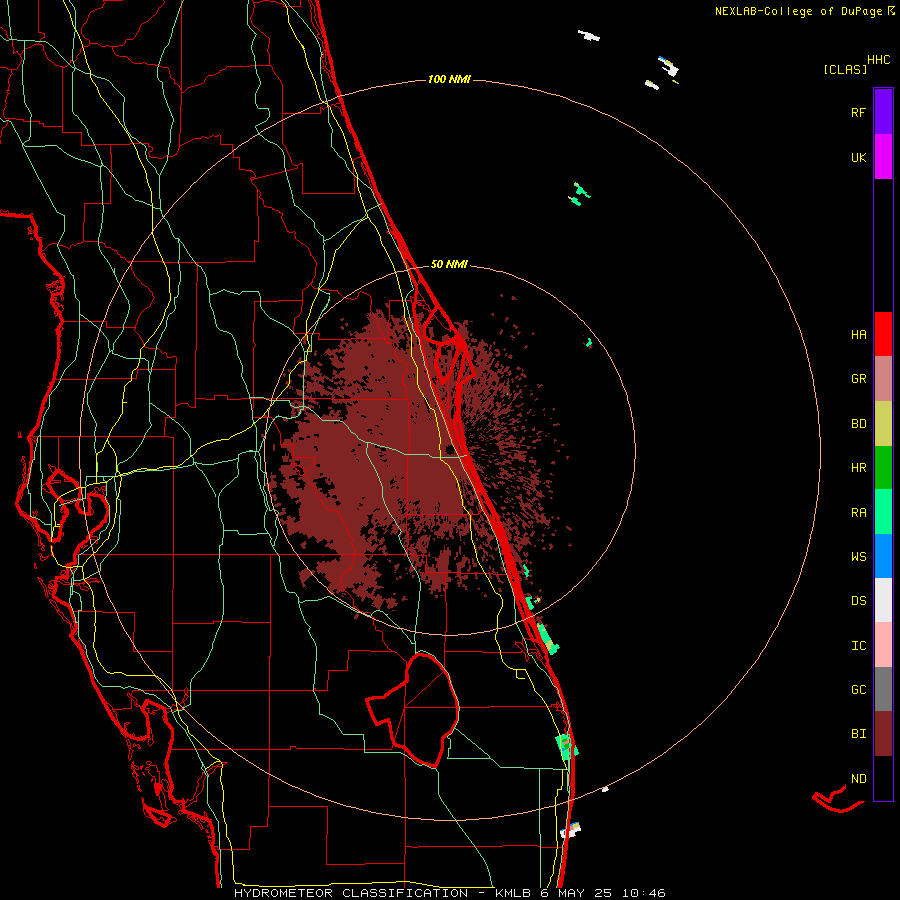Click the HR legend label
The height and width of the screenshot is (900, 900).
pyautogui.click(x=858, y=468)
